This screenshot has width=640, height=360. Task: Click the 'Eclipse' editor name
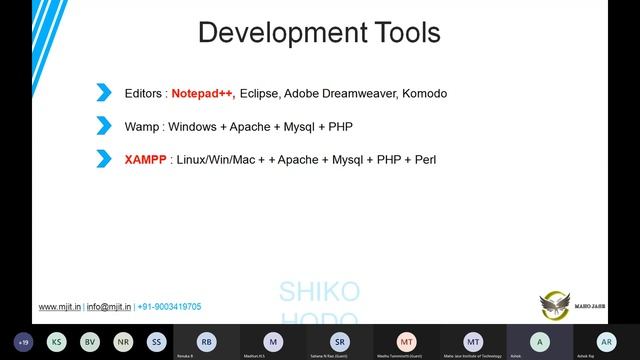click(x=260, y=93)
